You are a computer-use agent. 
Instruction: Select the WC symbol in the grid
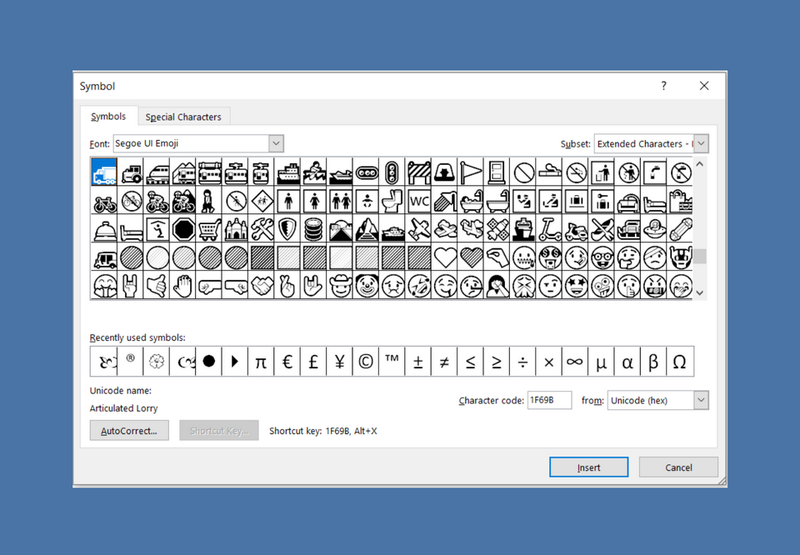pyautogui.click(x=418, y=201)
